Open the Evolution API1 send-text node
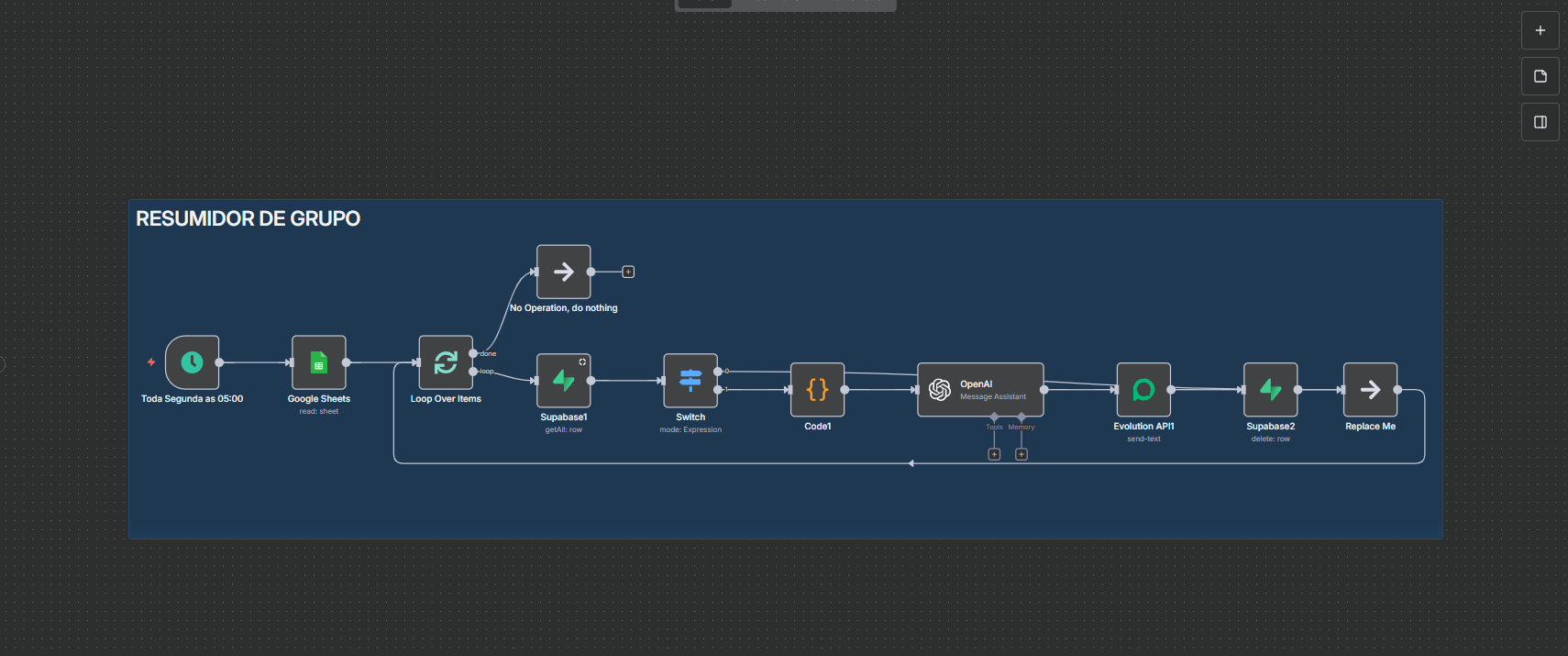This screenshot has width=1568, height=656. coord(1143,390)
